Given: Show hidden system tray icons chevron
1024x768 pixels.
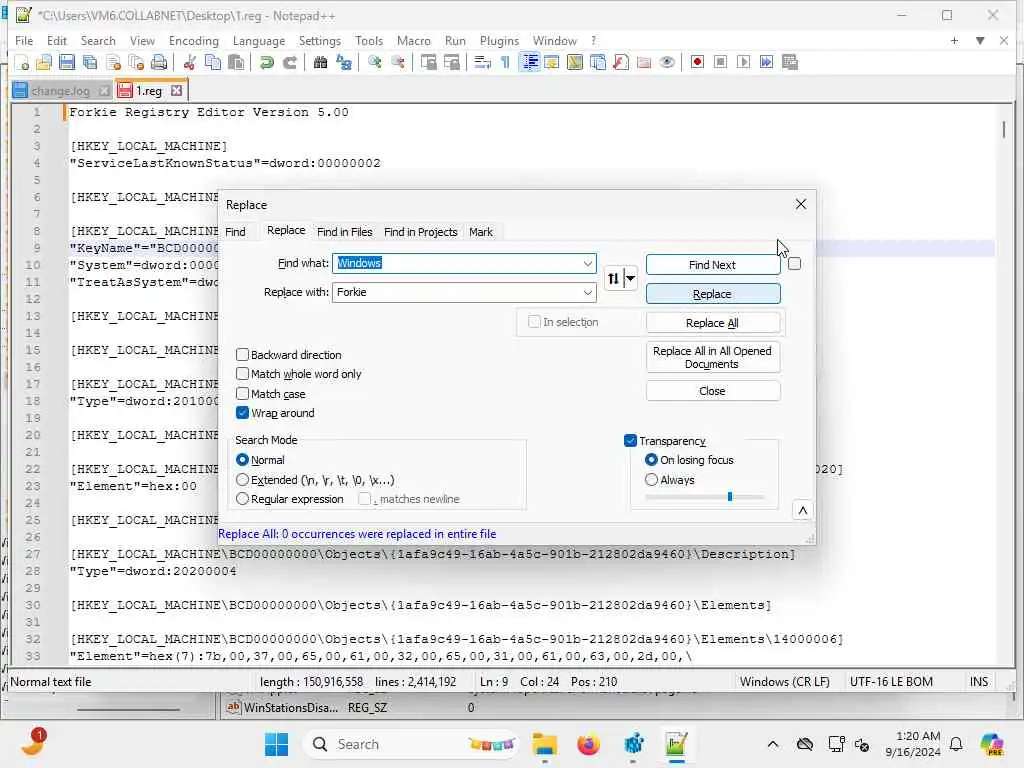Looking at the screenshot, I should coord(773,744).
